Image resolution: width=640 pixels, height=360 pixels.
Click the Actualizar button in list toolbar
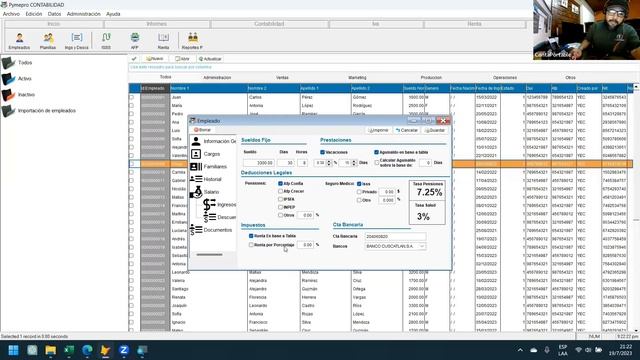(x=210, y=59)
